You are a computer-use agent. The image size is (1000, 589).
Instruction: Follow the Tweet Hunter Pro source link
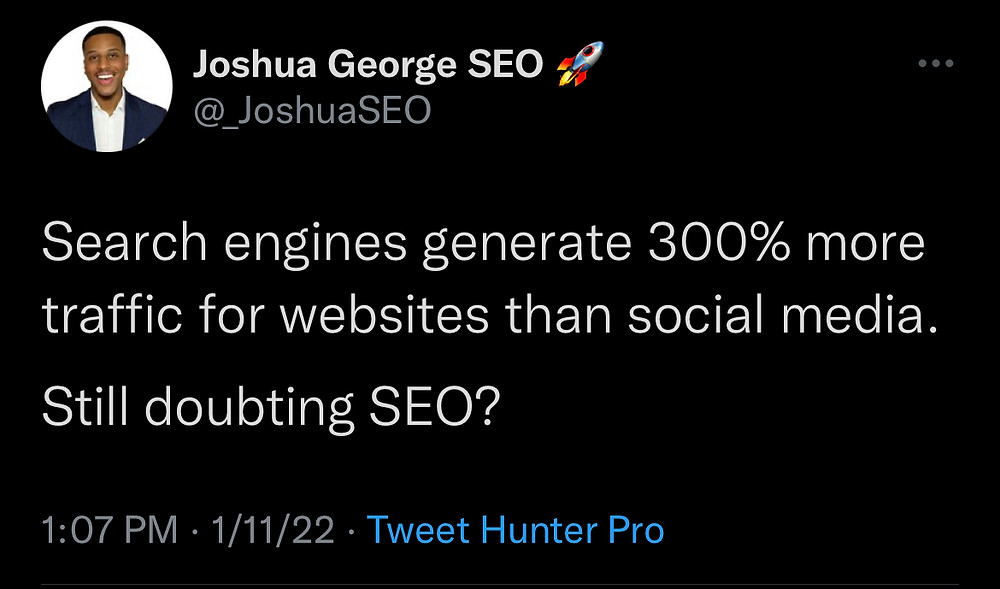(x=515, y=530)
